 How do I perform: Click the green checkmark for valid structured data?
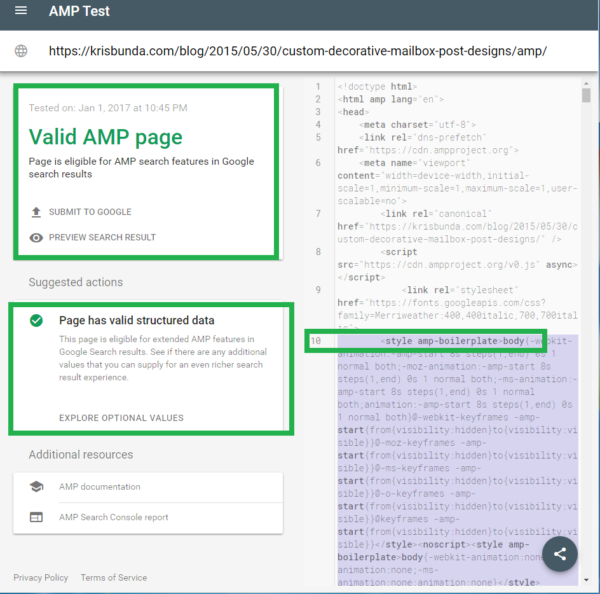(x=36, y=320)
